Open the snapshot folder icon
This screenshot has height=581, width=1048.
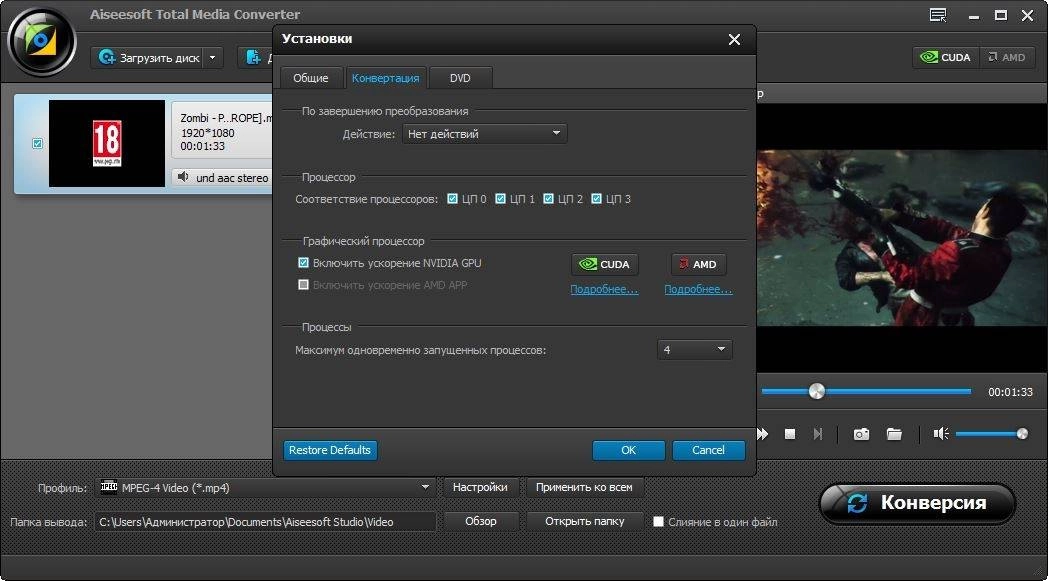click(894, 434)
